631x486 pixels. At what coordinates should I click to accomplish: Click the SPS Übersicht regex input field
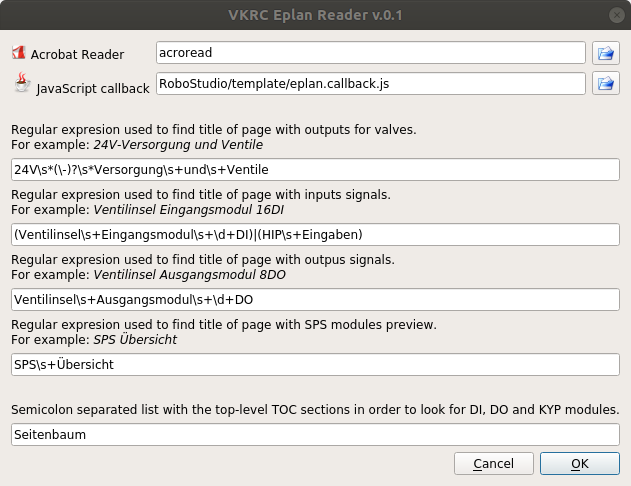[x=315, y=364]
